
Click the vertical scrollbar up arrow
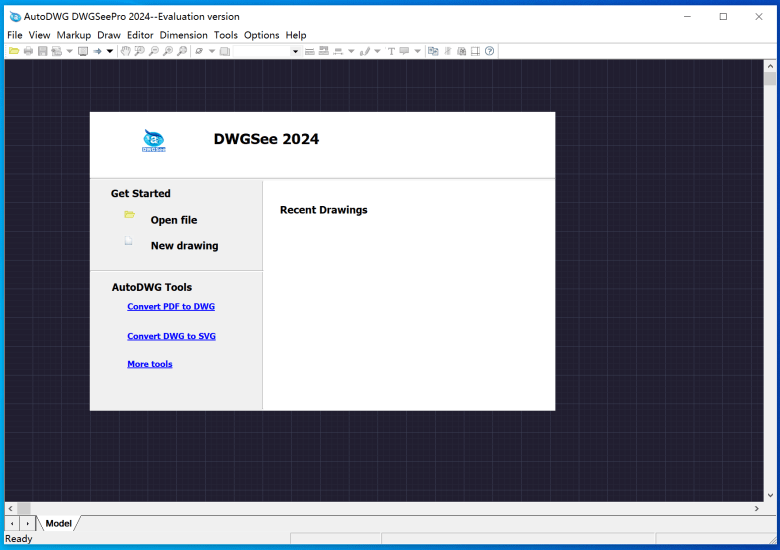[770, 66]
